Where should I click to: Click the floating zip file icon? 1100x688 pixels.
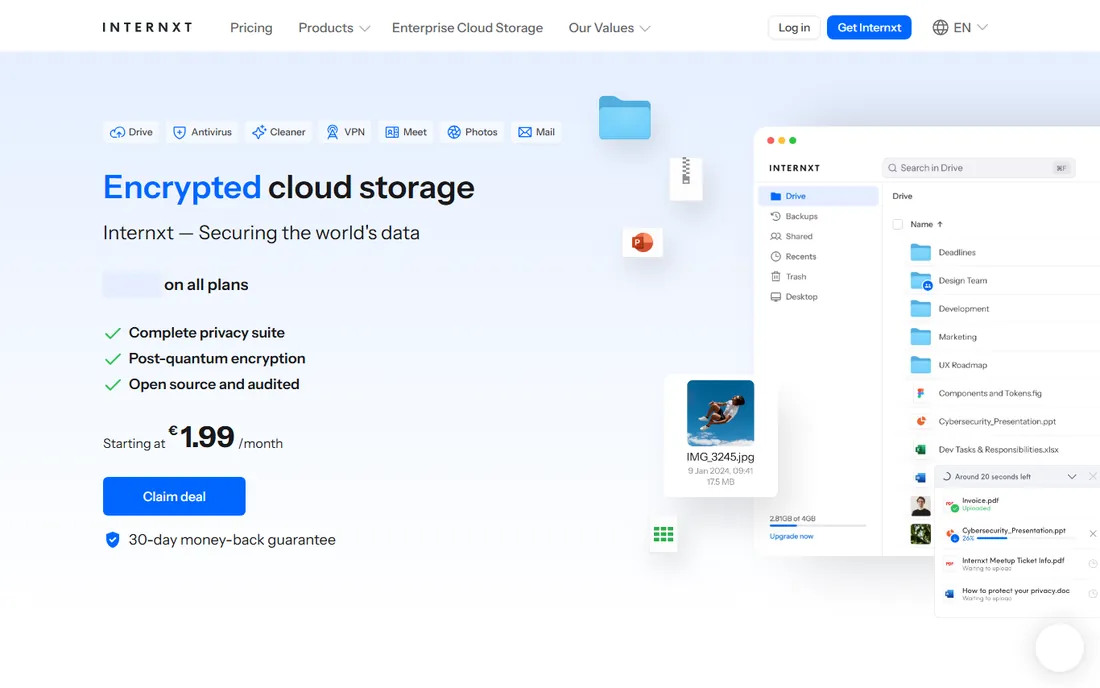pyautogui.click(x=686, y=177)
